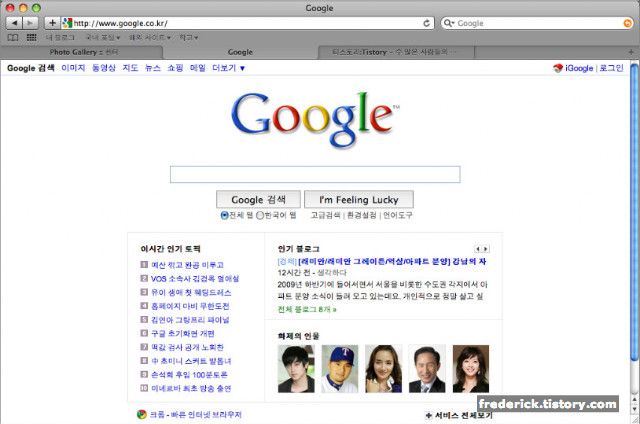Click the Google 검색 button
Viewport: 640px width, 424px height.
pos(258,200)
